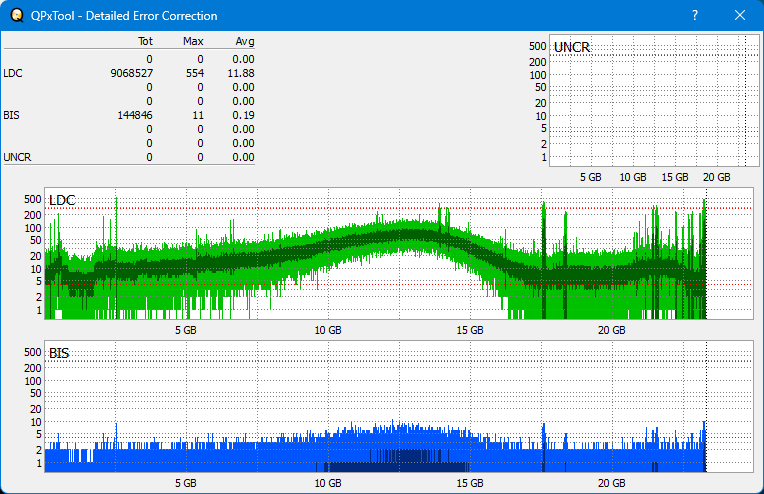Click the BIS max value 11
The image size is (764, 494).
coord(198,115)
